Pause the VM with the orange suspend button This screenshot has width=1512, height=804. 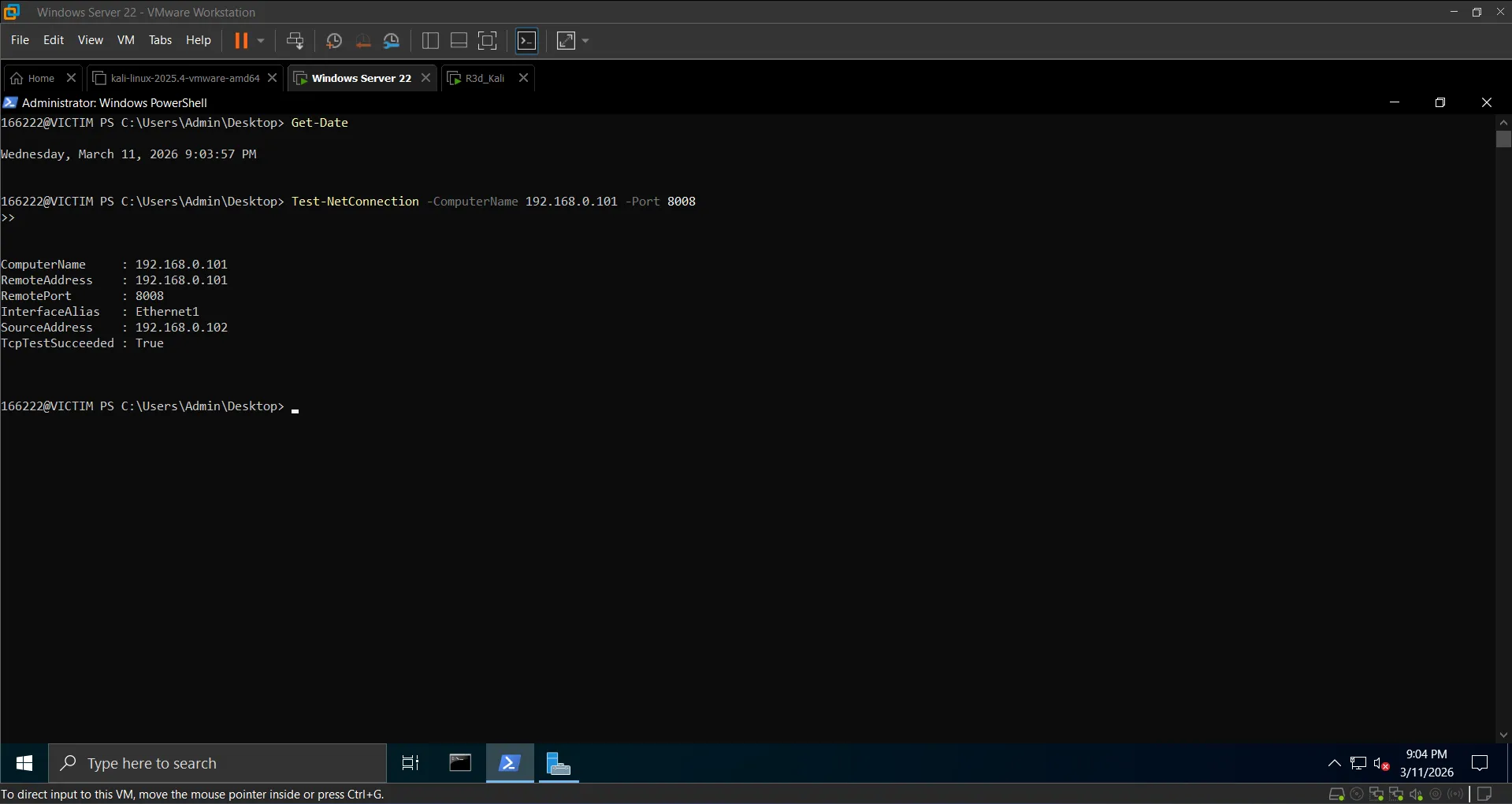point(241,40)
